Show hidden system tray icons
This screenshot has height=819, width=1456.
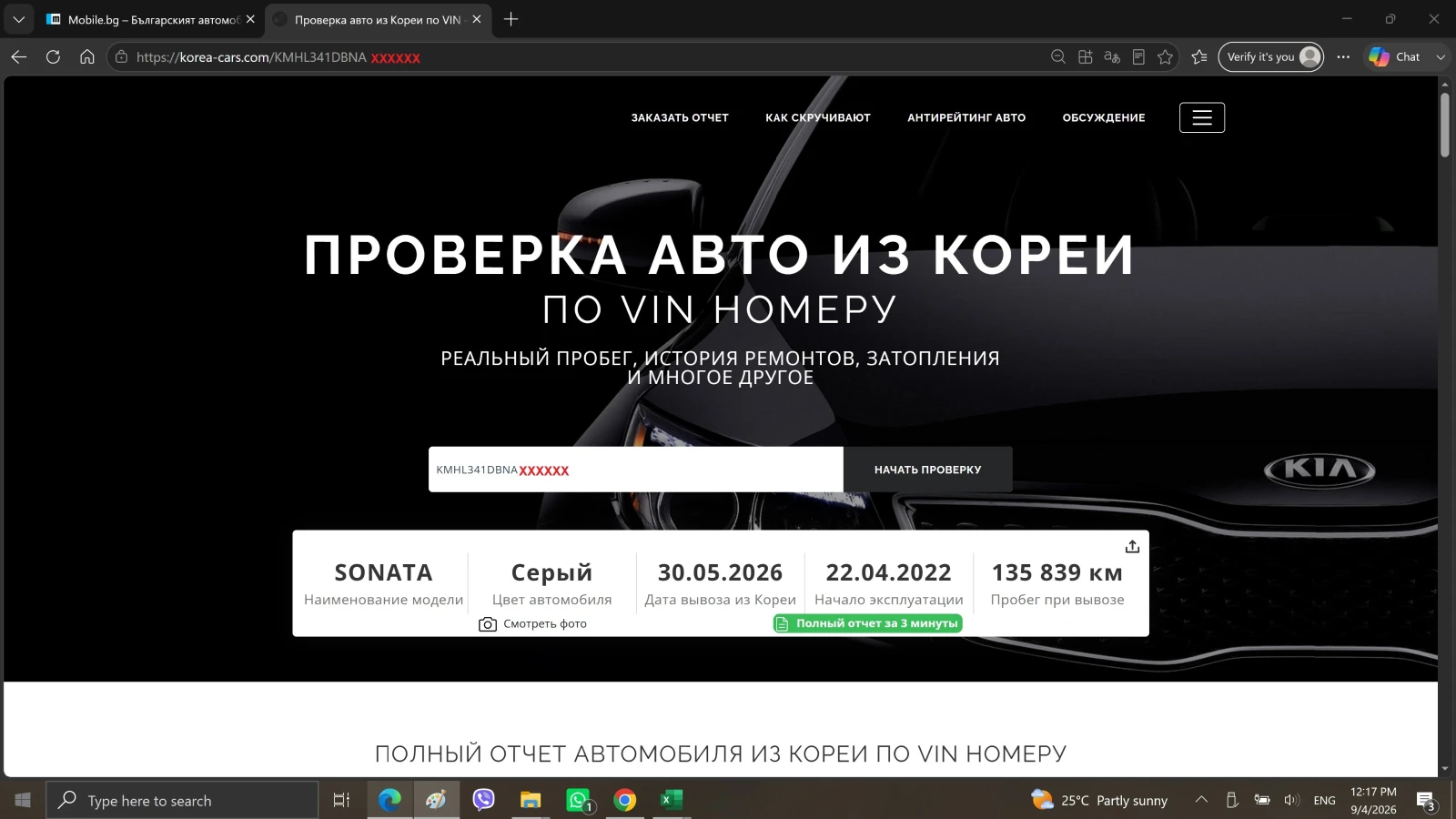coord(1201,800)
